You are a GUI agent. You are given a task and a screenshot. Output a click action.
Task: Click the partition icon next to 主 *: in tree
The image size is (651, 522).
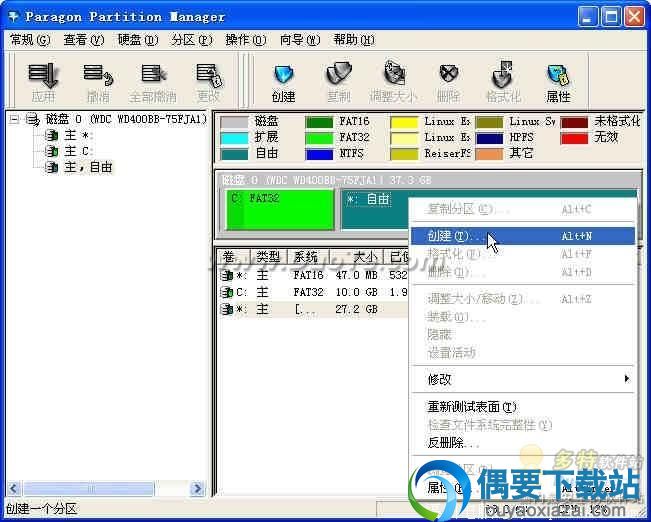coord(51,135)
